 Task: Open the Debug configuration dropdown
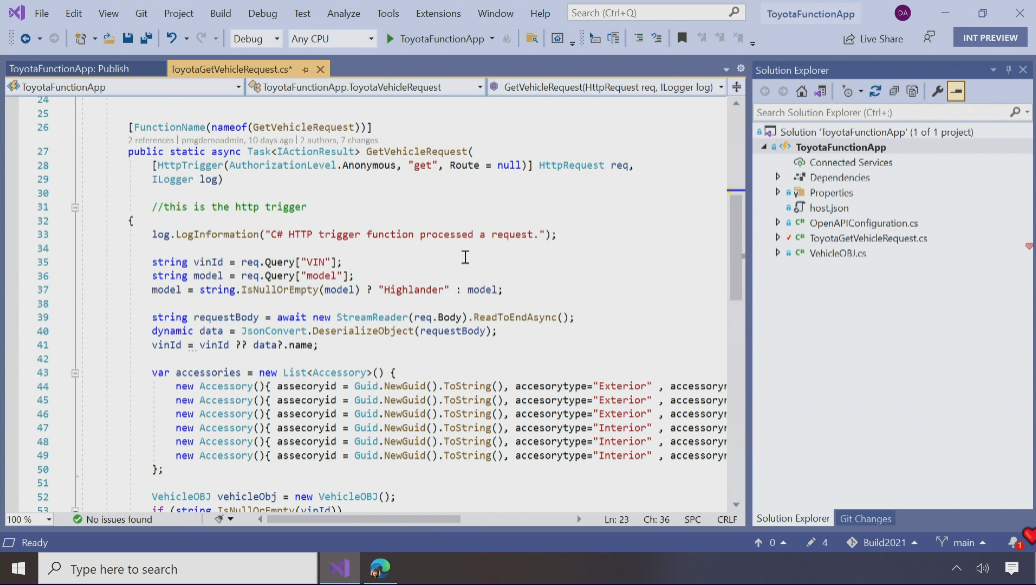(x=256, y=38)
